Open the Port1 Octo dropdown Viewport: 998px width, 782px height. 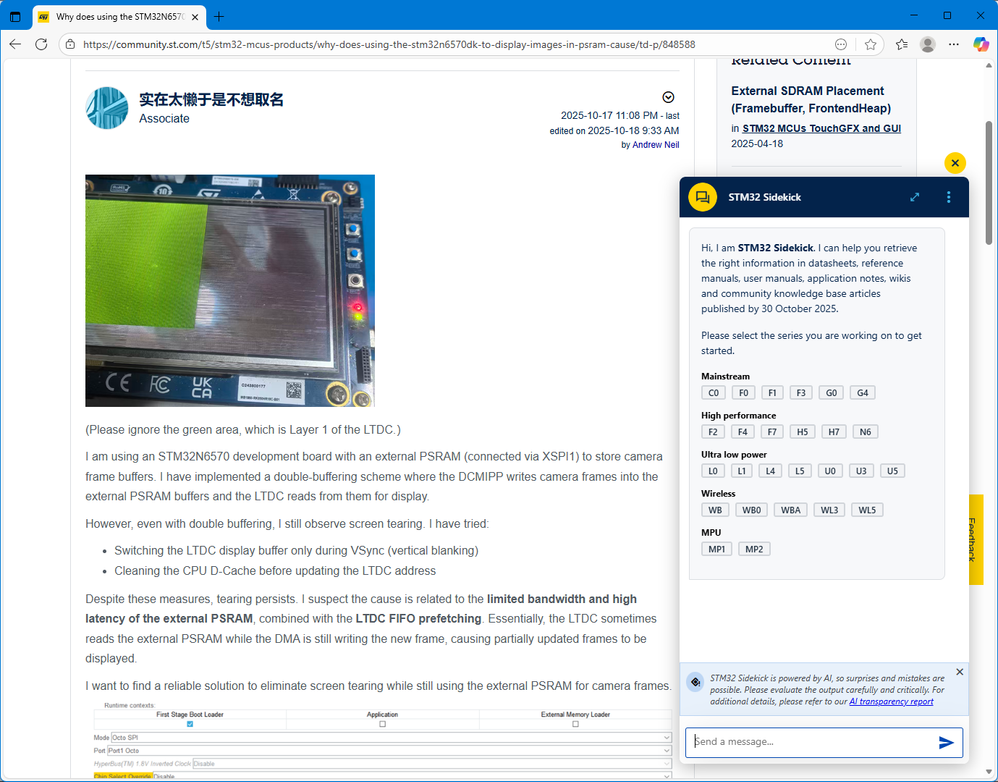click(x=389, y=751)
